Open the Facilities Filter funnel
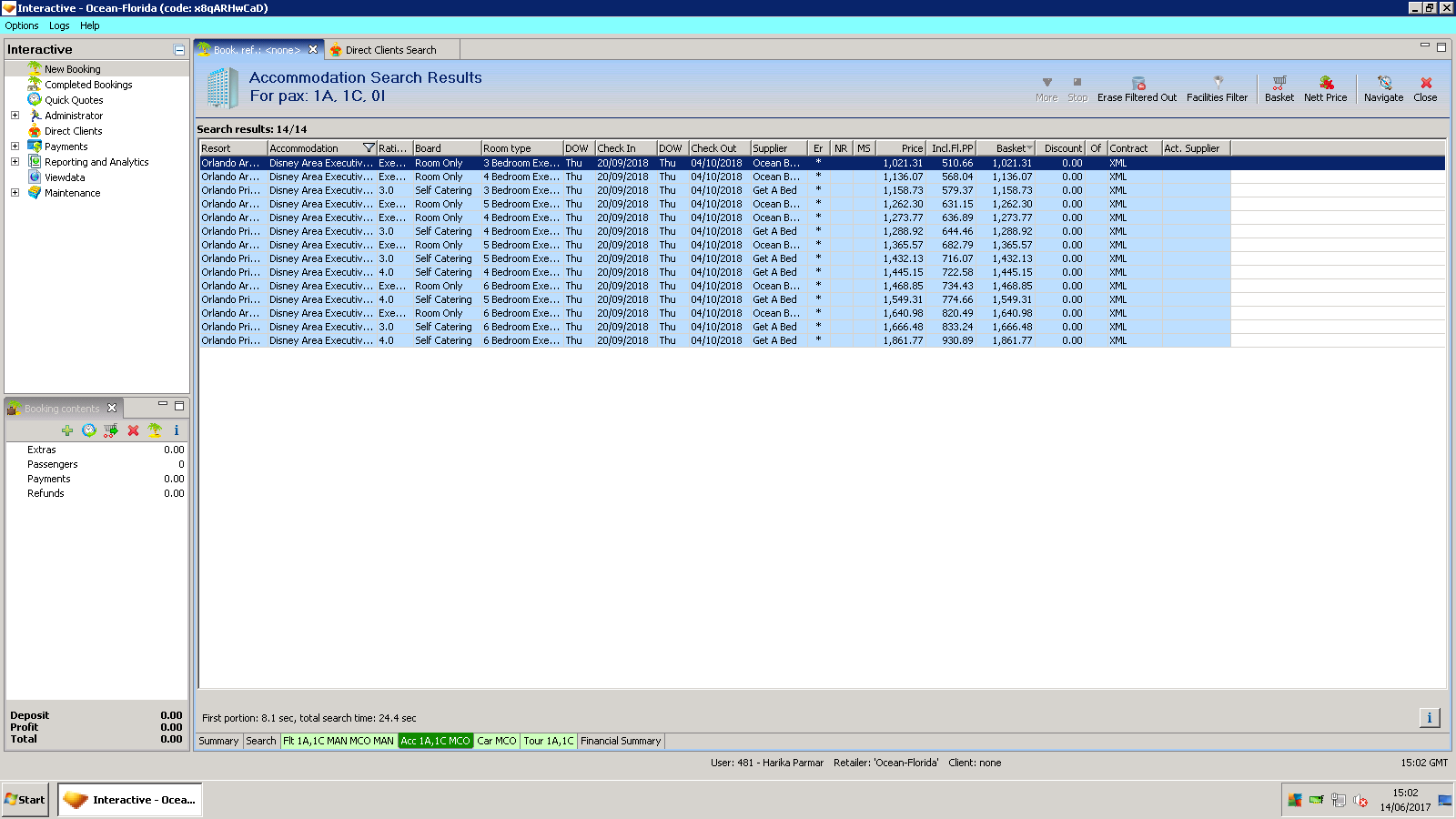The height and width of the screenshot is (819, 1456). 1218,84
